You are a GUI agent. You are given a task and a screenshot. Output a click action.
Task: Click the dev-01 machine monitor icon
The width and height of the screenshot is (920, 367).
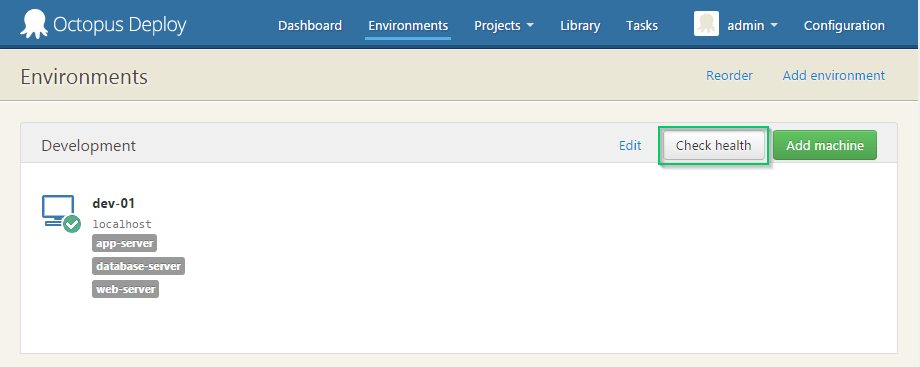(x=58, y=210)
